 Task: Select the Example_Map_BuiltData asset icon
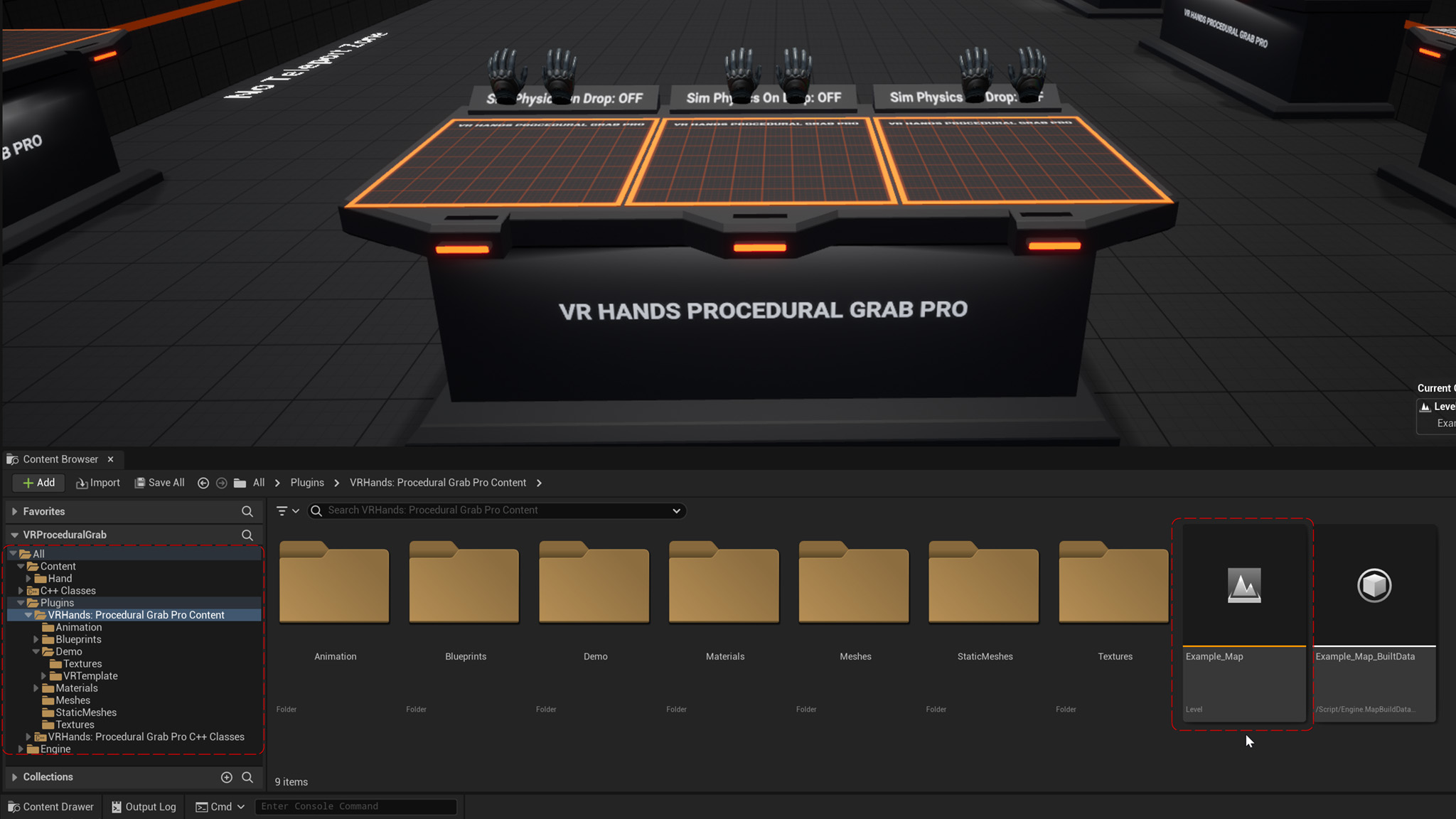click(x=1374, y=586)
